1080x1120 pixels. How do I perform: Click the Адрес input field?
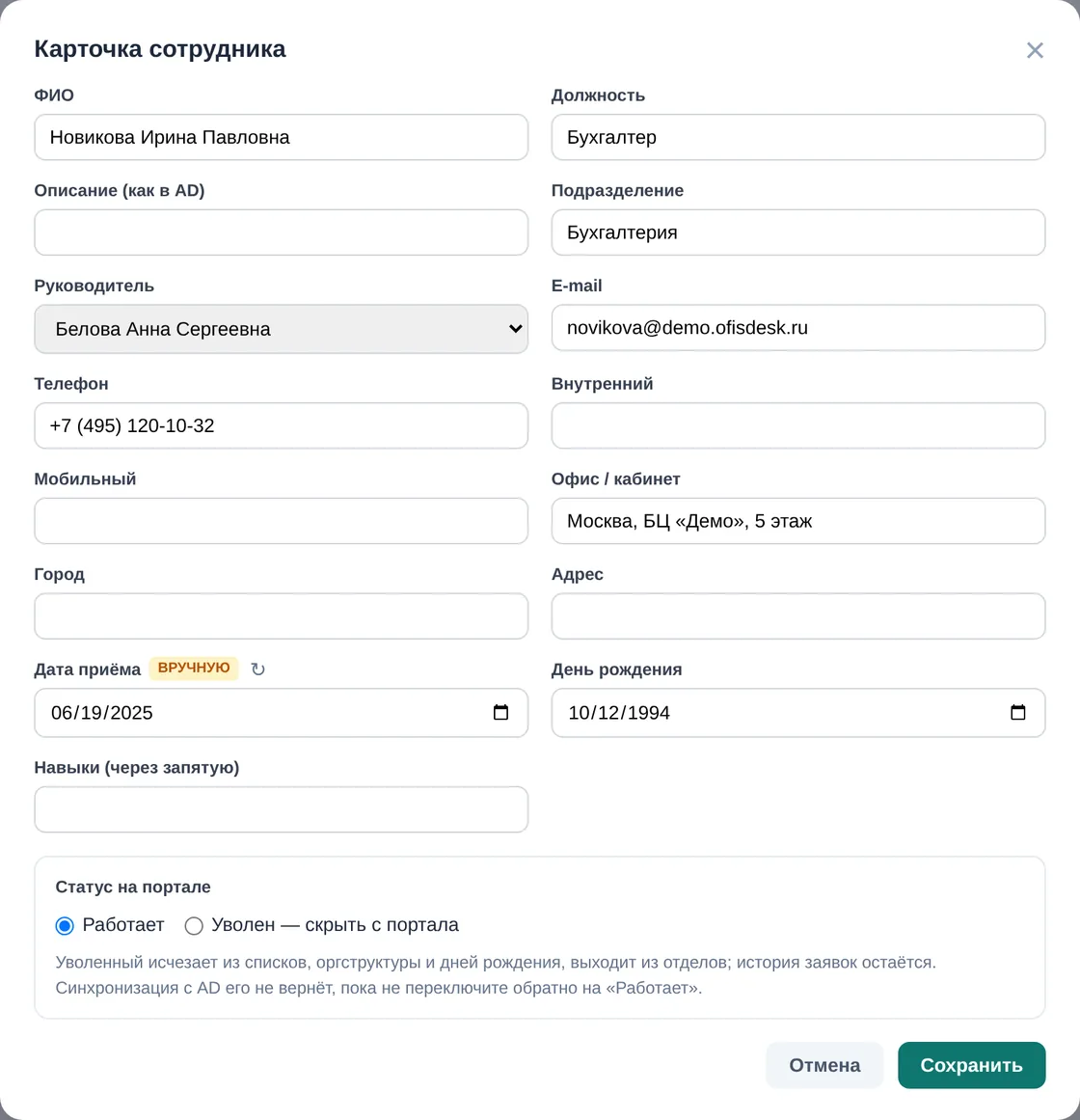[798, 615]
